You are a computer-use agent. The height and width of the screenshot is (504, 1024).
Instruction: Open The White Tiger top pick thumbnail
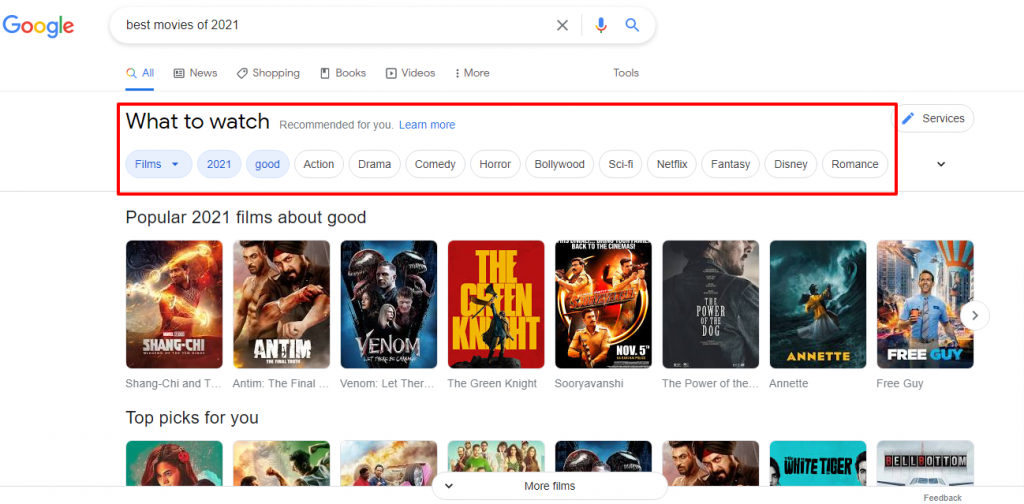pos(818,464)
